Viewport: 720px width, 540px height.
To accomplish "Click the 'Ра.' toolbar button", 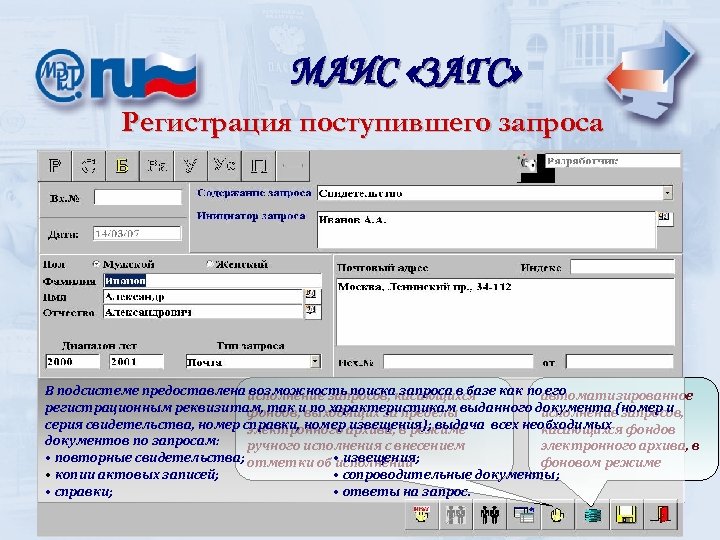I will 157,166.
